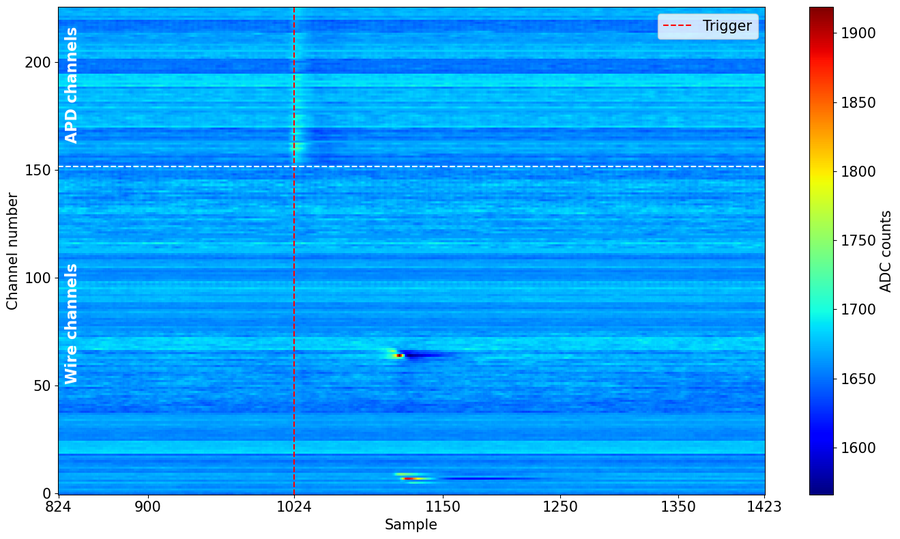Click colorbar tick label 1600
This screenshot has width=900, height=539.
[859, 448]
